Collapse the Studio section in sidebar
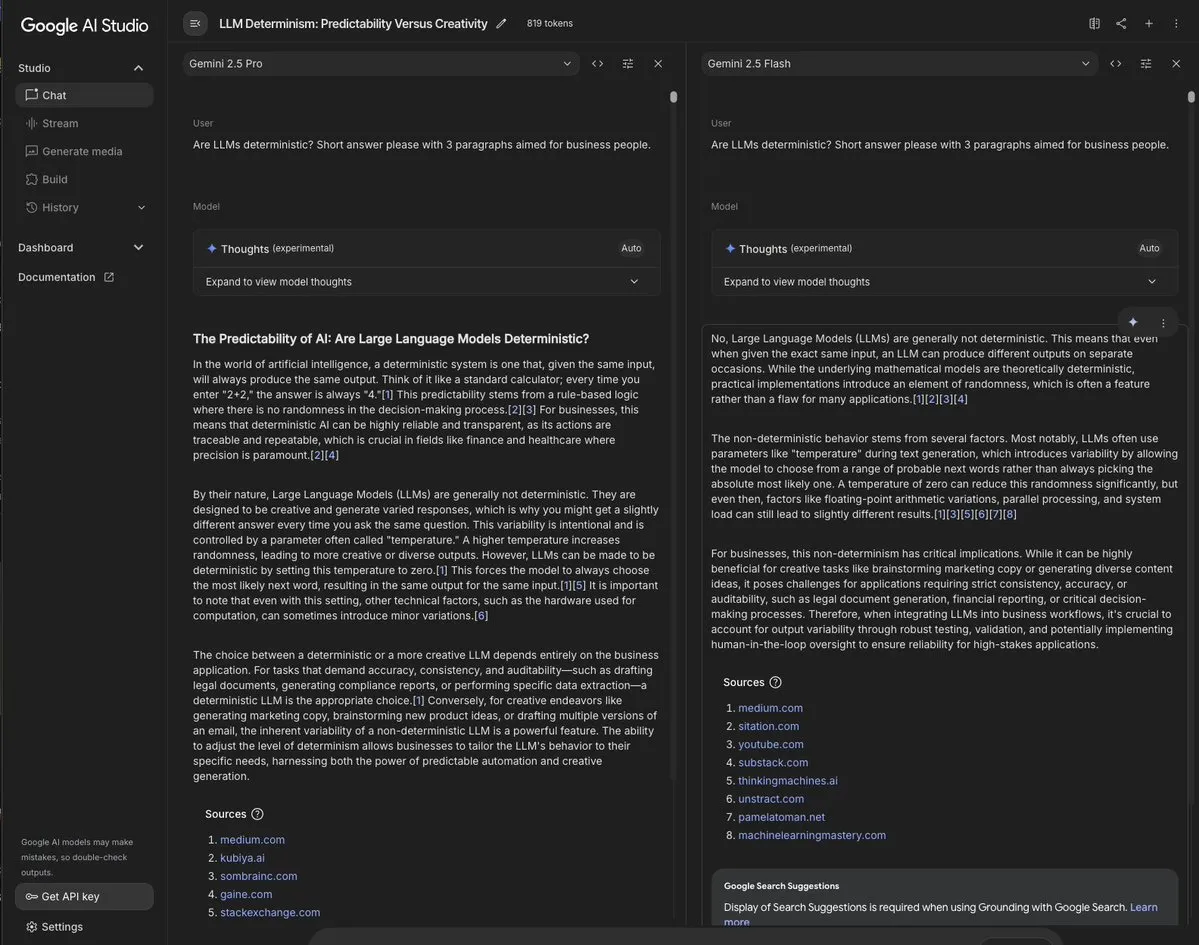Viewport: 1199px width, 945px height. click(138, 68)
